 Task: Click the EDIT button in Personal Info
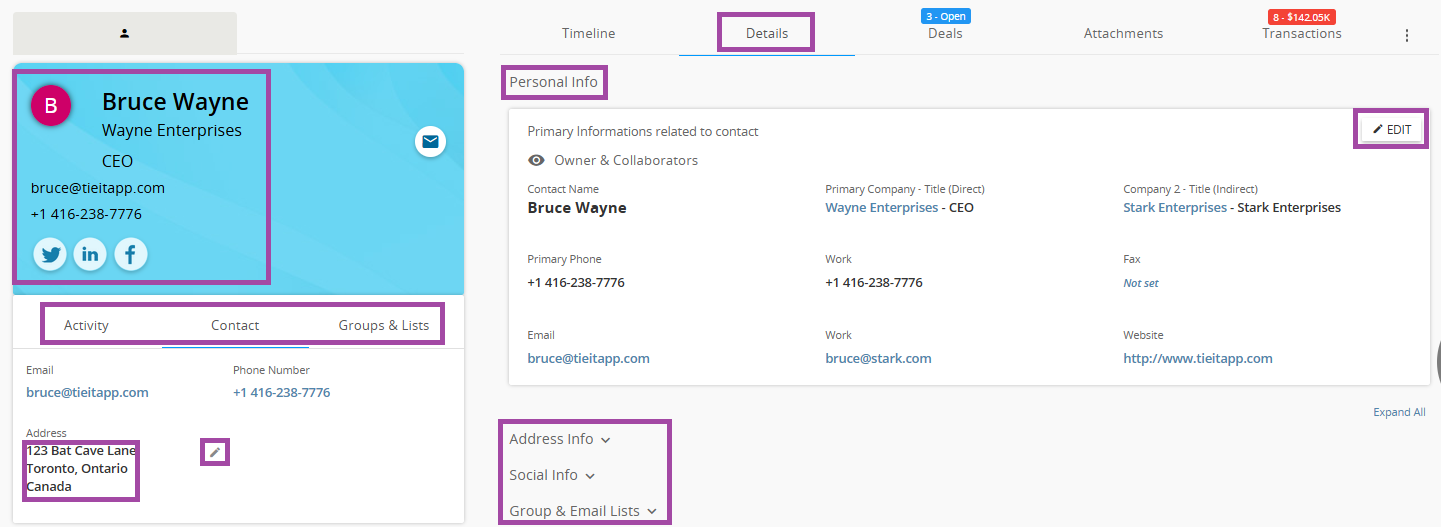(x=1392, y=129)
